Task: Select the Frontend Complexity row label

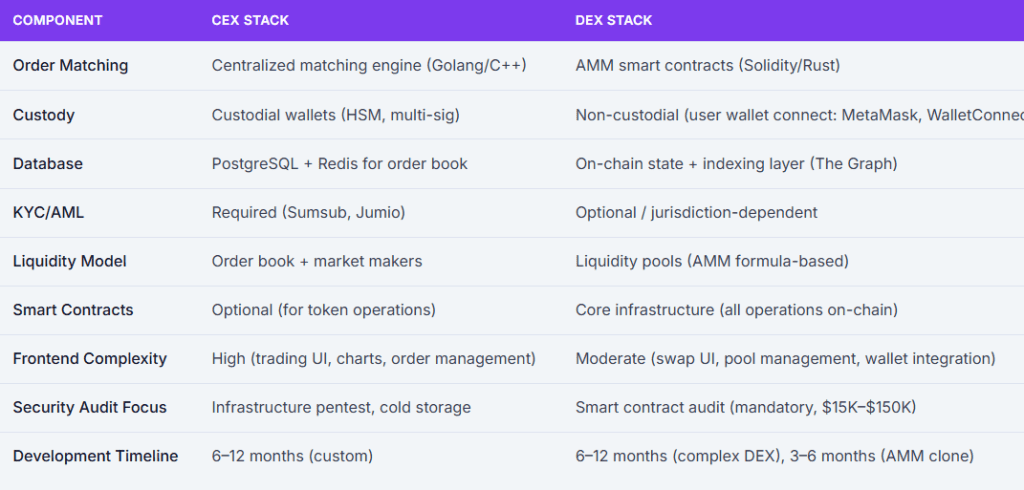Action: coord(90,359)
